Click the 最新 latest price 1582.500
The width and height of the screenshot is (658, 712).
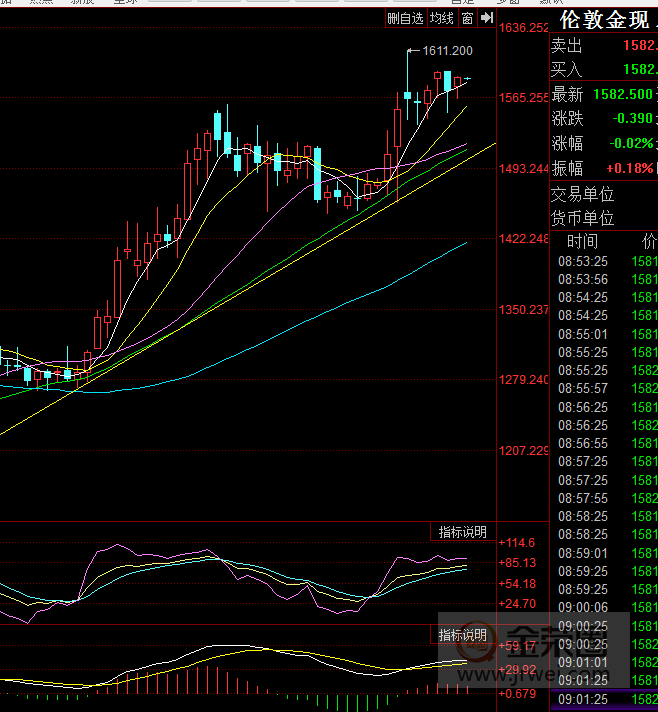622,94
